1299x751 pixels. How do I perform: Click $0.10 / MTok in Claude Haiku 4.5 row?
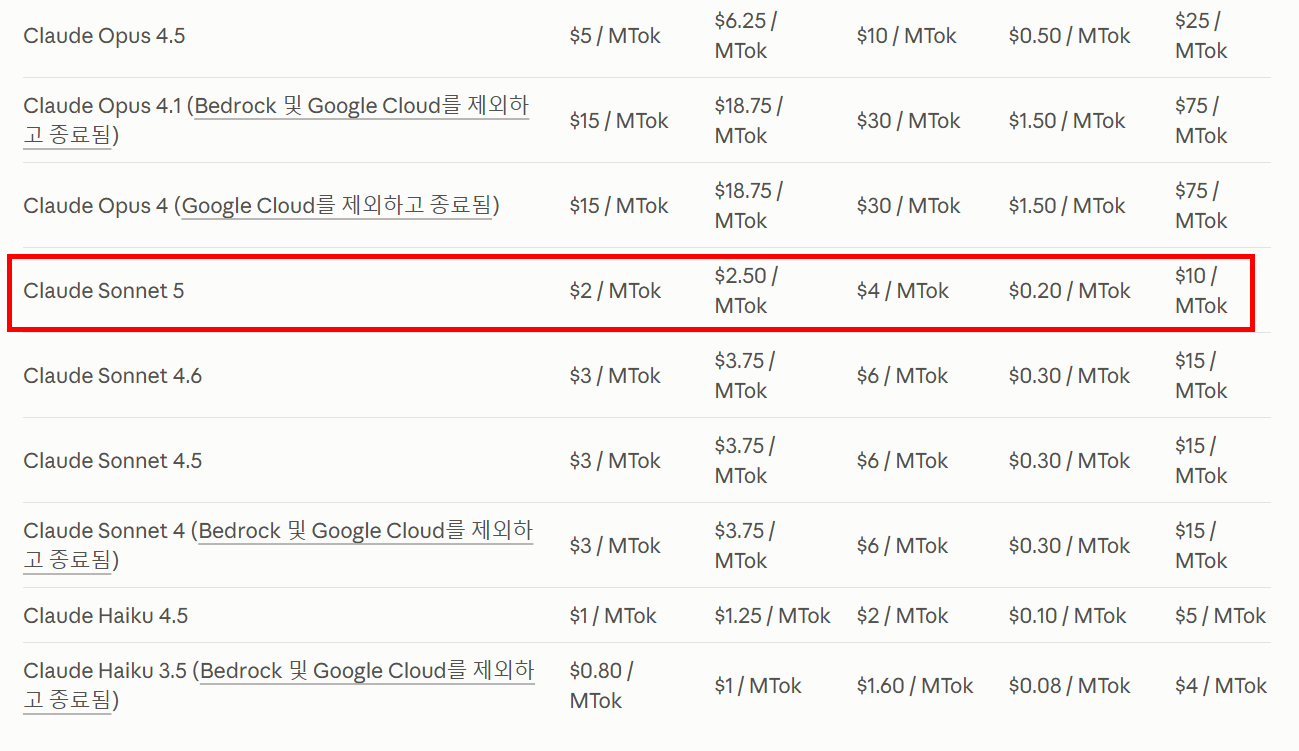tap(1068, 616)
